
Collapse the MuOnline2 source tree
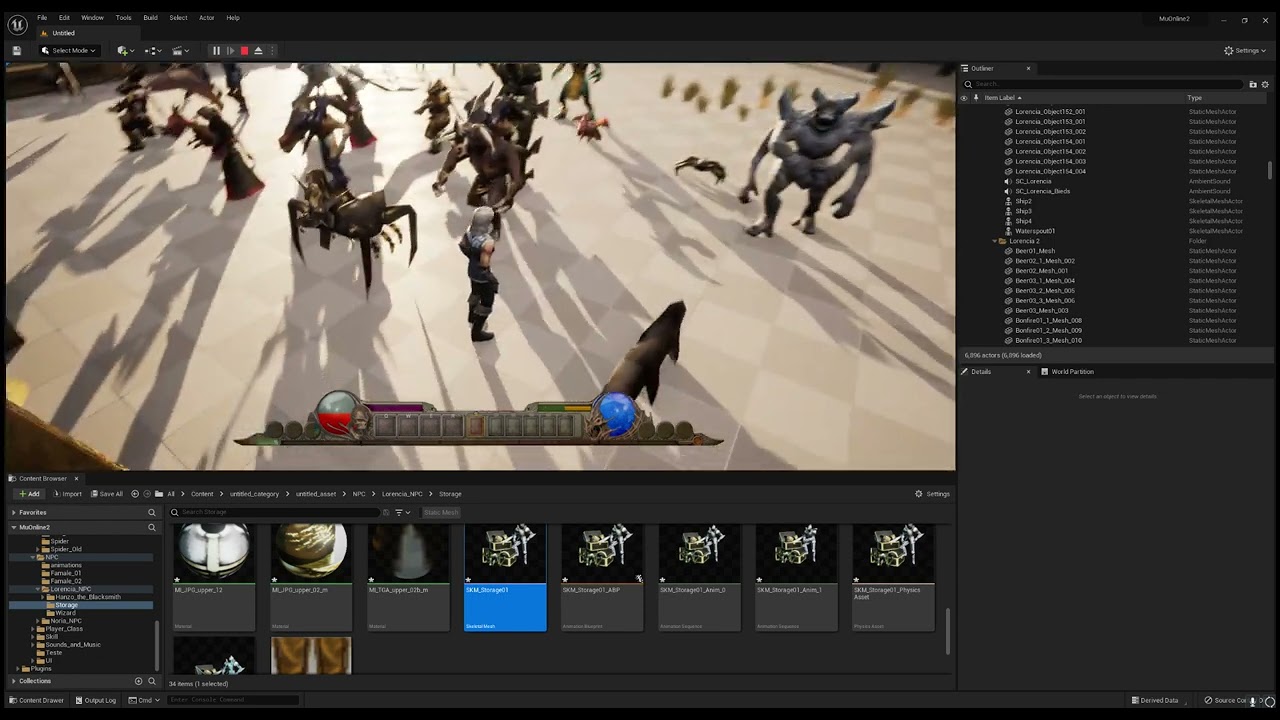tap(14, 527)
